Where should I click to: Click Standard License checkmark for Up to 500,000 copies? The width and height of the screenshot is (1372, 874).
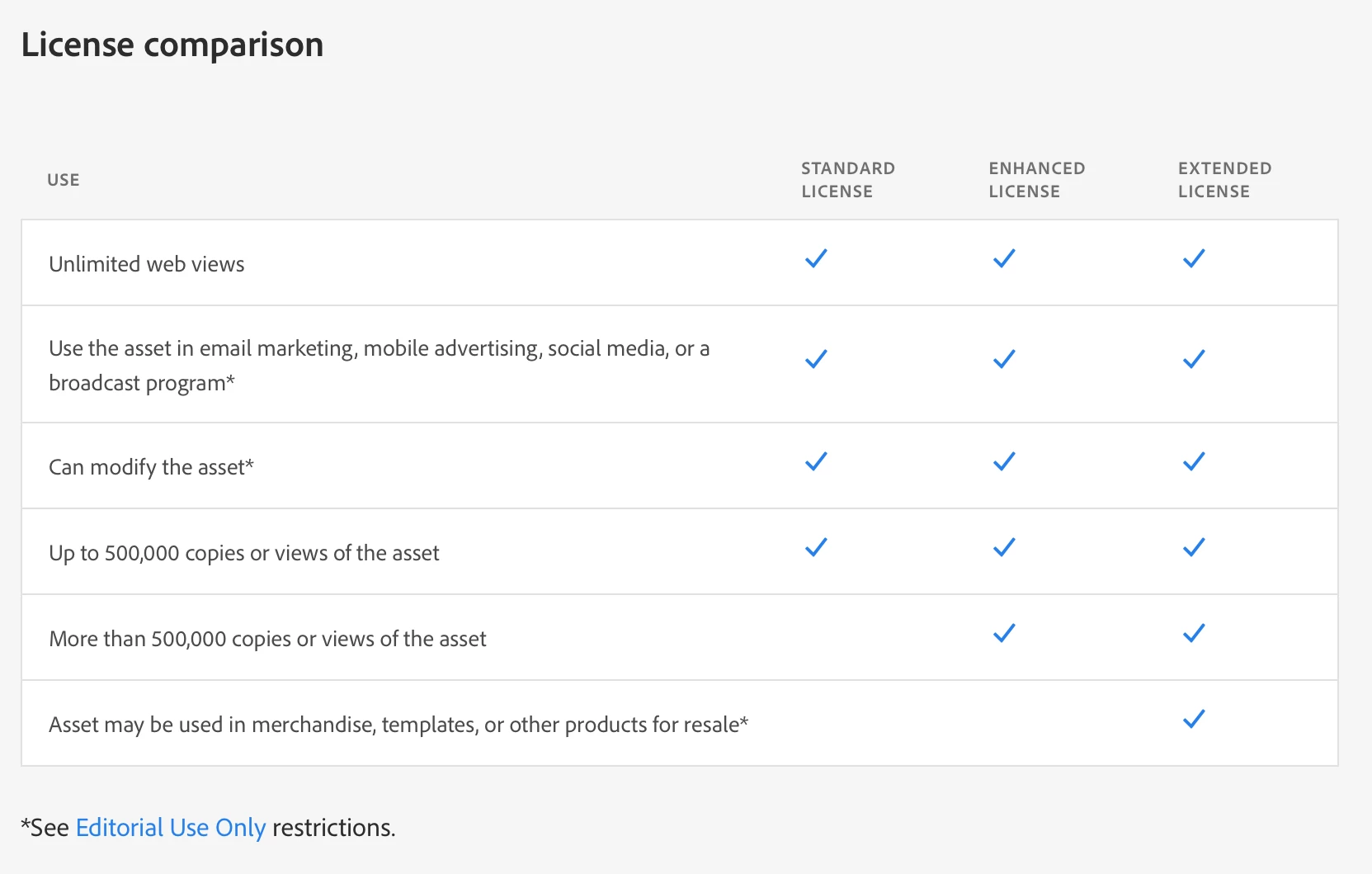[x=816, y=548]
